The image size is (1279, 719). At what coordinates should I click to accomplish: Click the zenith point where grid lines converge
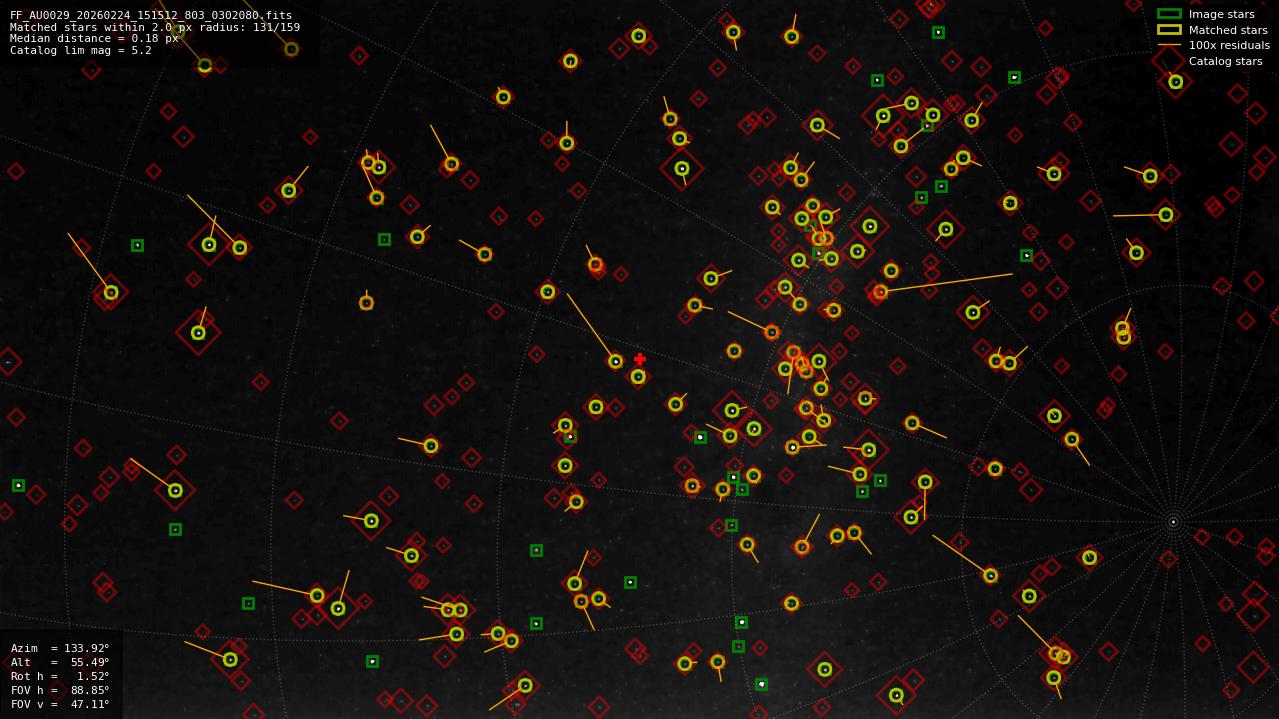coord(1173,521)
